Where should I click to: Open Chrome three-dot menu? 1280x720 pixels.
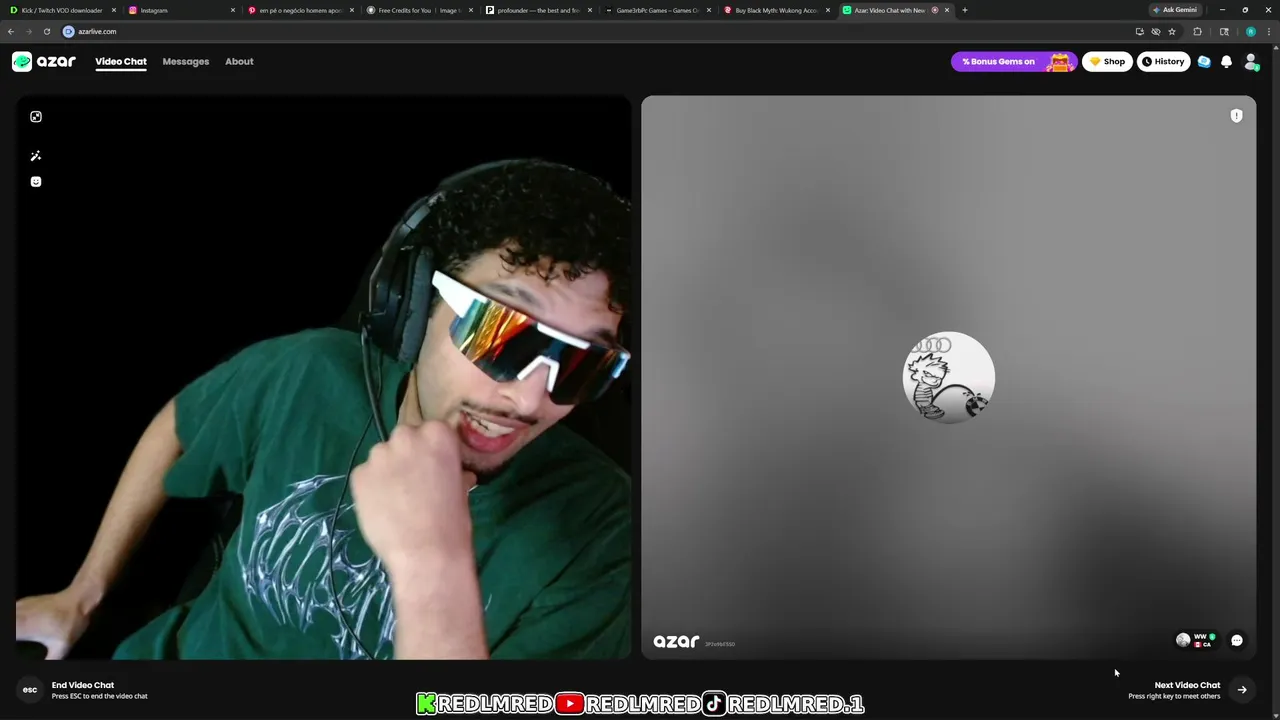(1269, 31)
